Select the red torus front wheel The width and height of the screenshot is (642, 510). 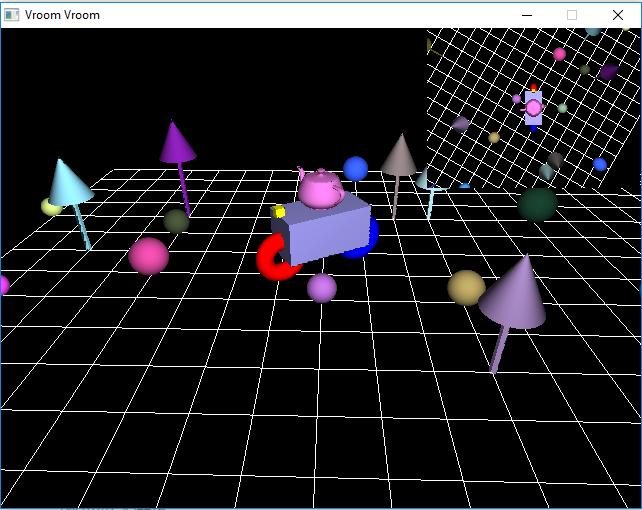click(x=274, y=260)
